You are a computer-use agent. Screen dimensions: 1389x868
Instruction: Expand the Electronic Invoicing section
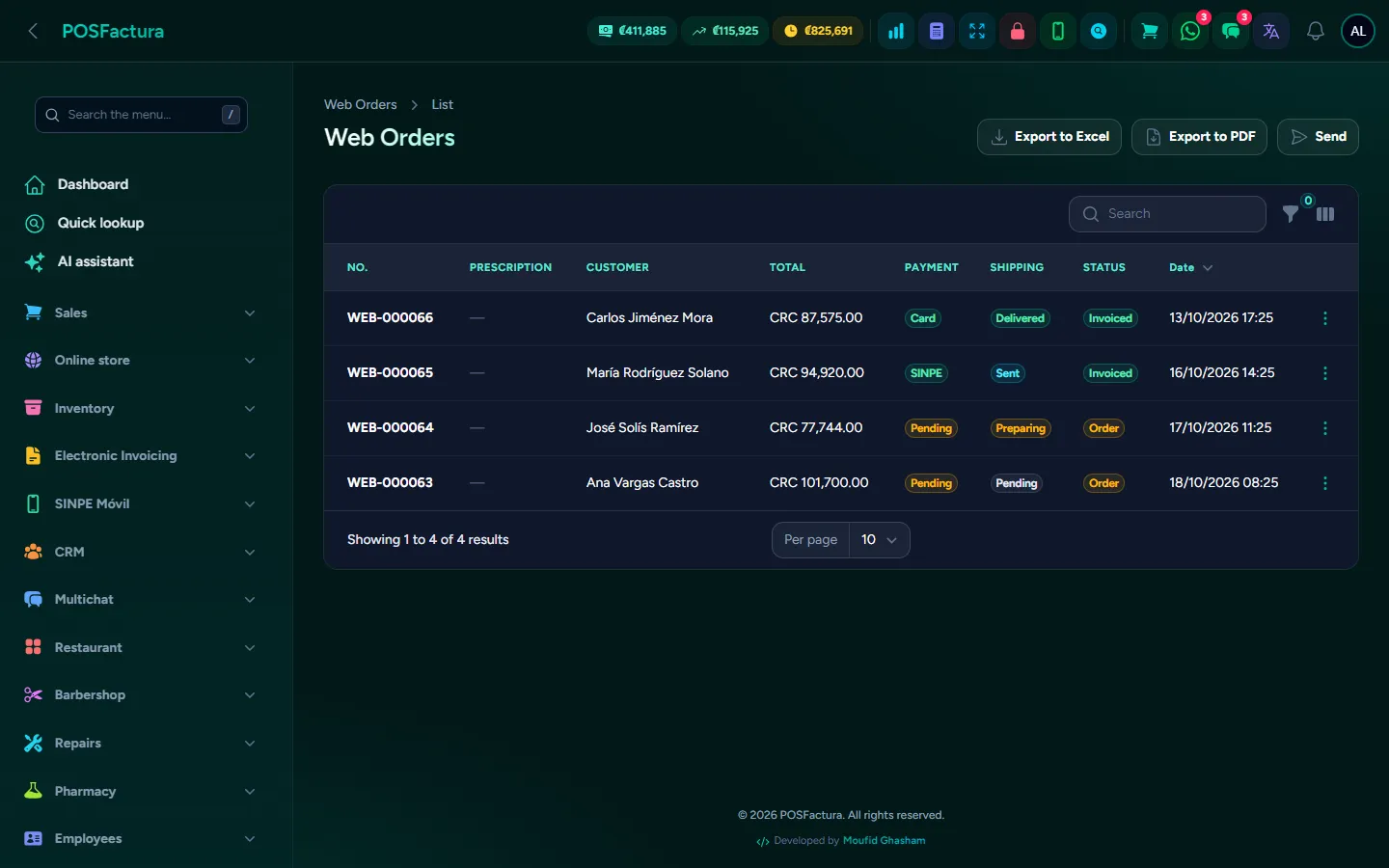tap(141, 456)
